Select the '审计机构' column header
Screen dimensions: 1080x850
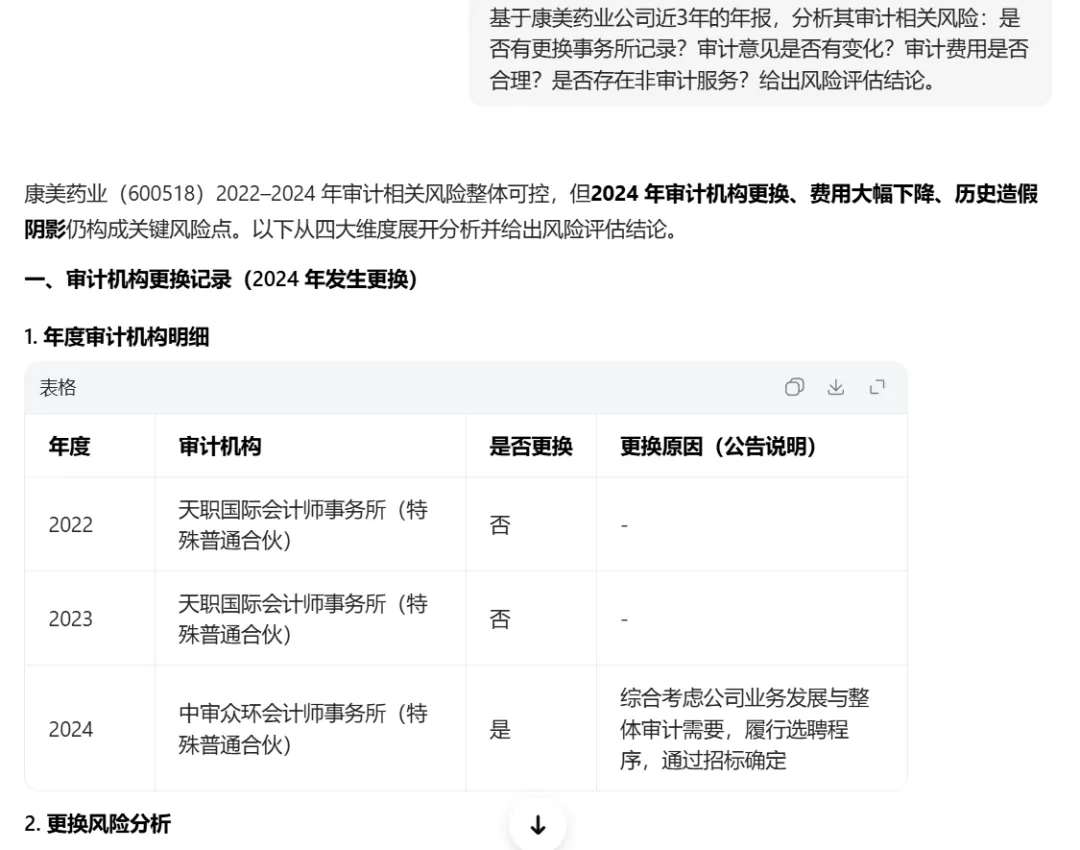220,446
